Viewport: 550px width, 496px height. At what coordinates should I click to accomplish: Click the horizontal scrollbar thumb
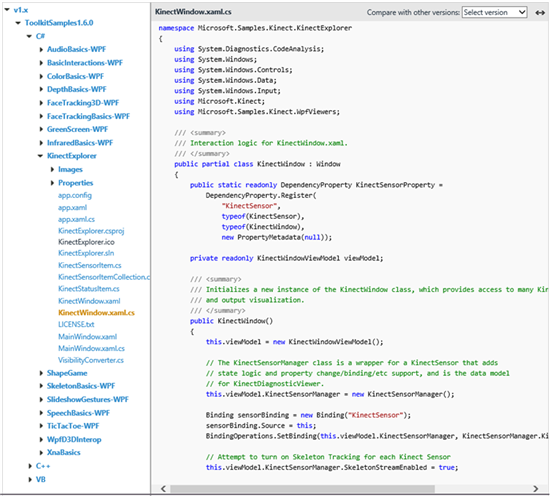pos(302,489)
